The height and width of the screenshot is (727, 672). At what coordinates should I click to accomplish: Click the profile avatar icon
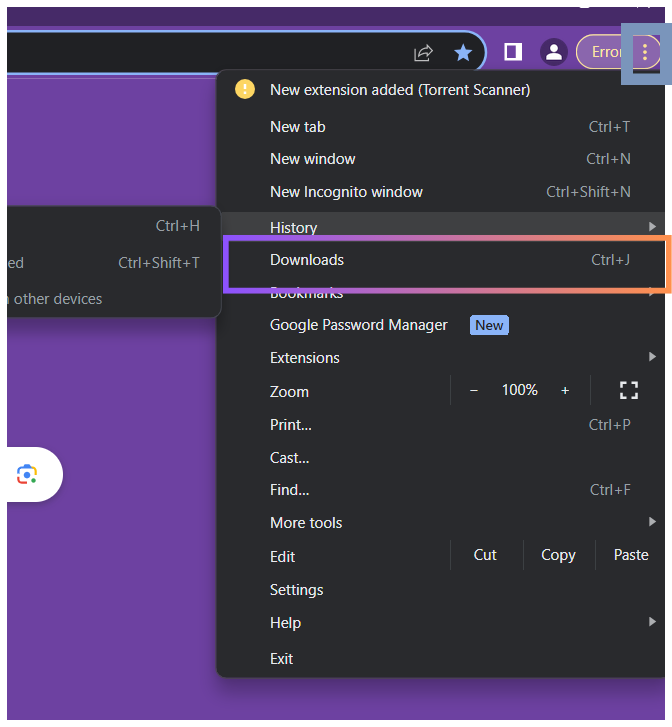pos(553,51)
